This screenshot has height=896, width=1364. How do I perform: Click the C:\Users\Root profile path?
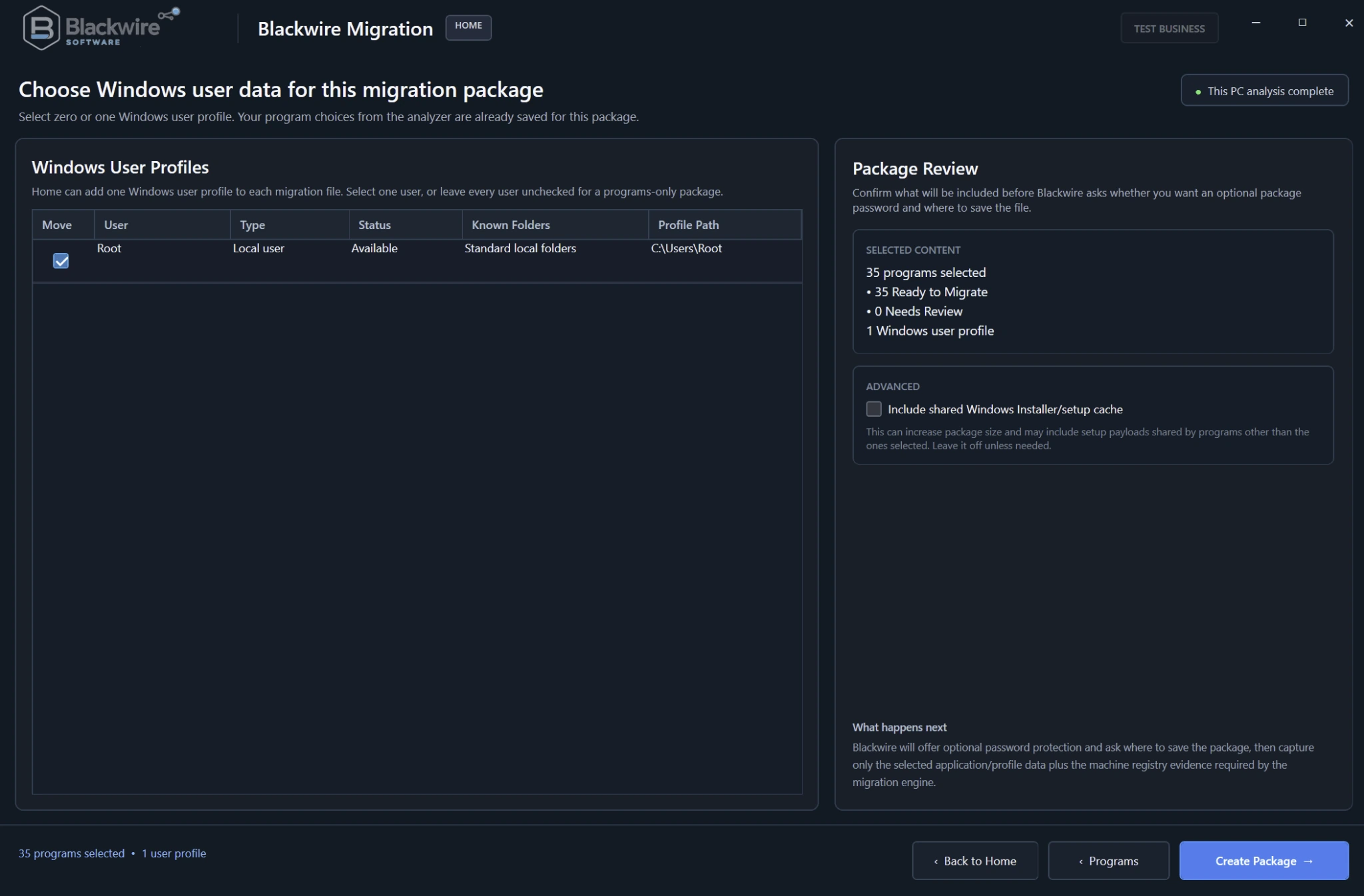(687, 248)
